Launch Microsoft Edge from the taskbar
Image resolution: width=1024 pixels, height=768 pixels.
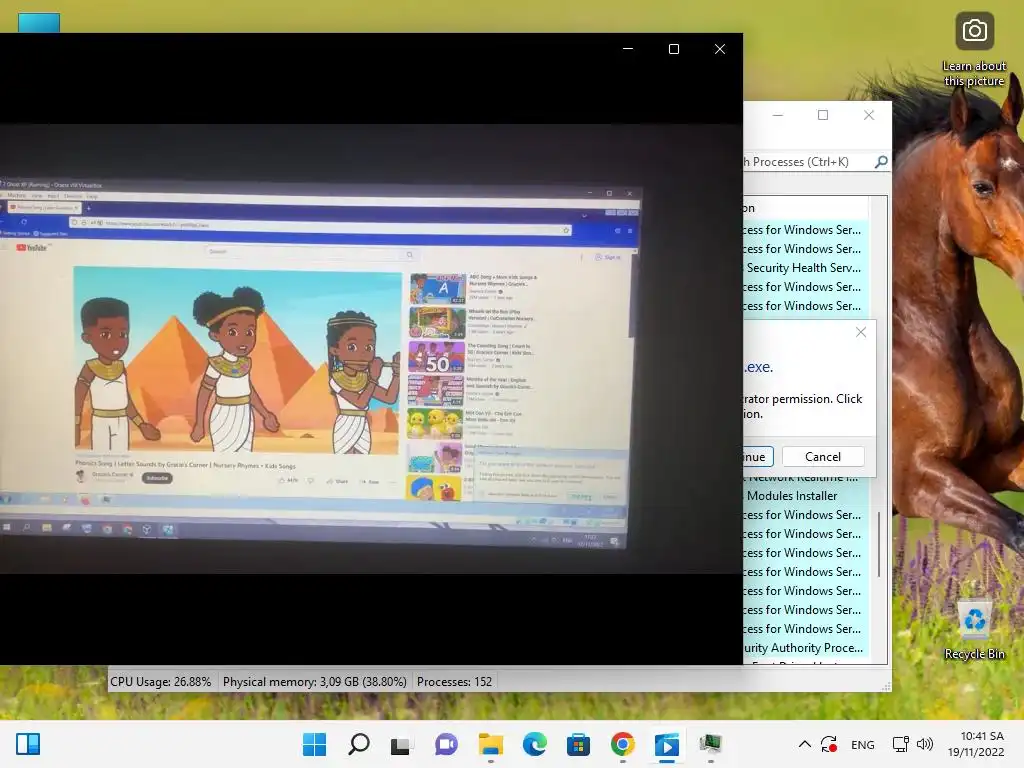click(534, 744)
